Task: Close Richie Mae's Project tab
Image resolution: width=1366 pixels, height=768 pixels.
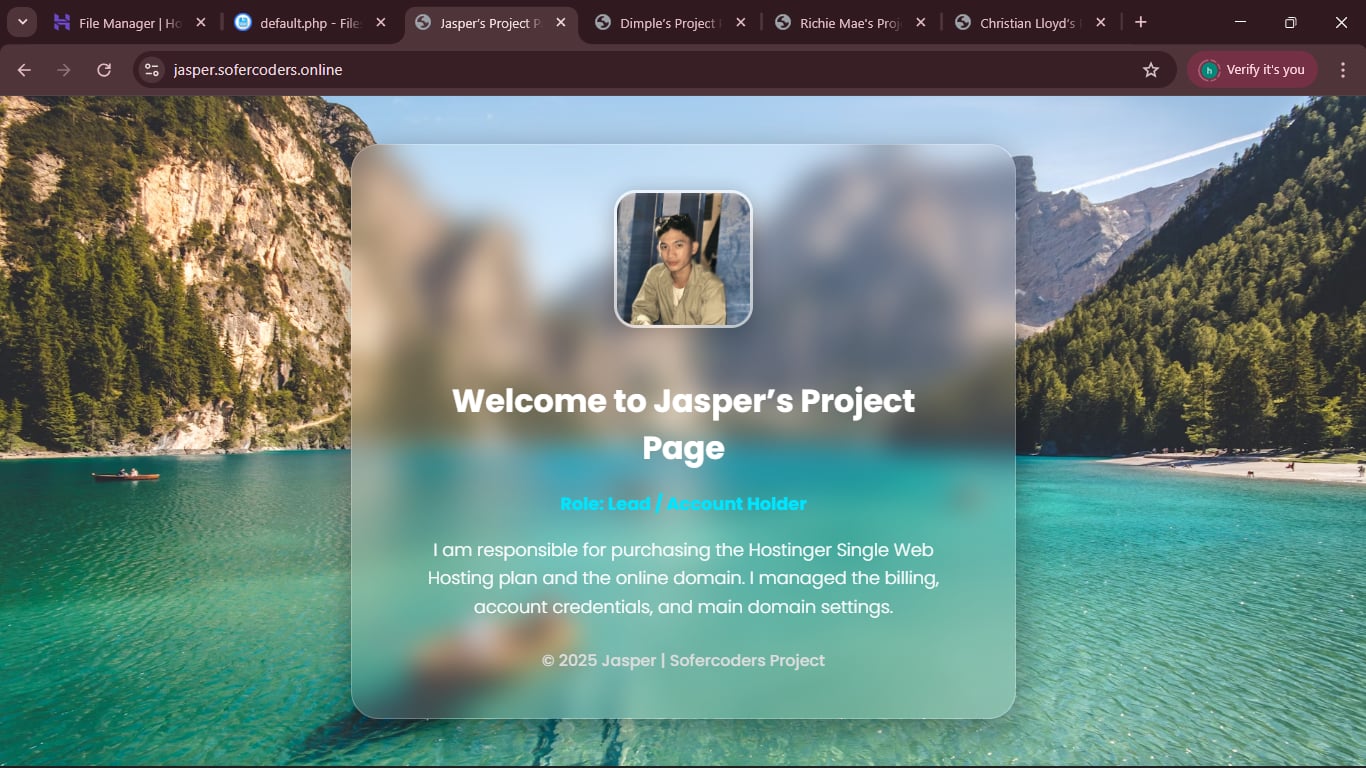Action: (x=921, y=23)
